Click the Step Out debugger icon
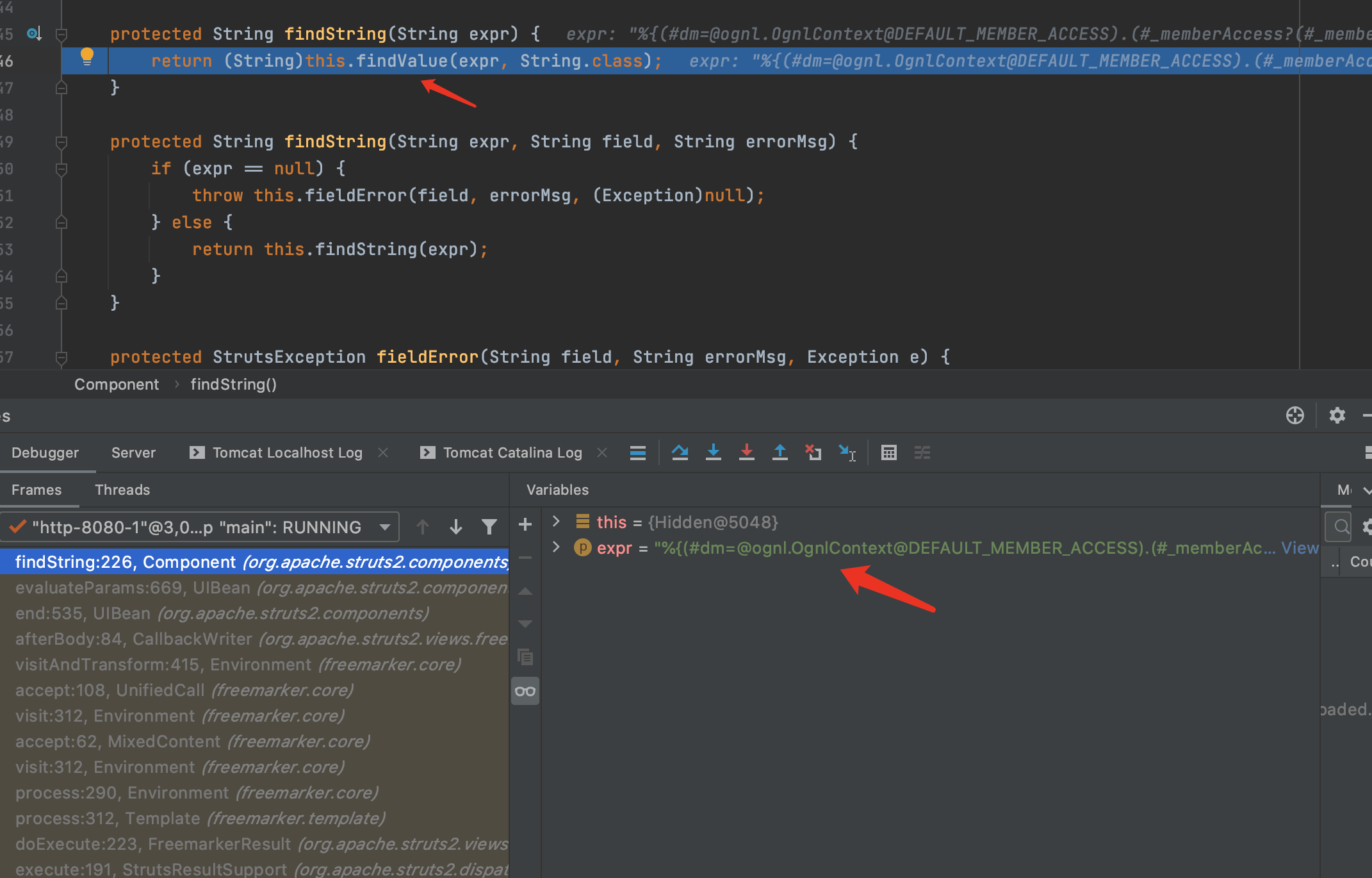 [x=780, y=452]
